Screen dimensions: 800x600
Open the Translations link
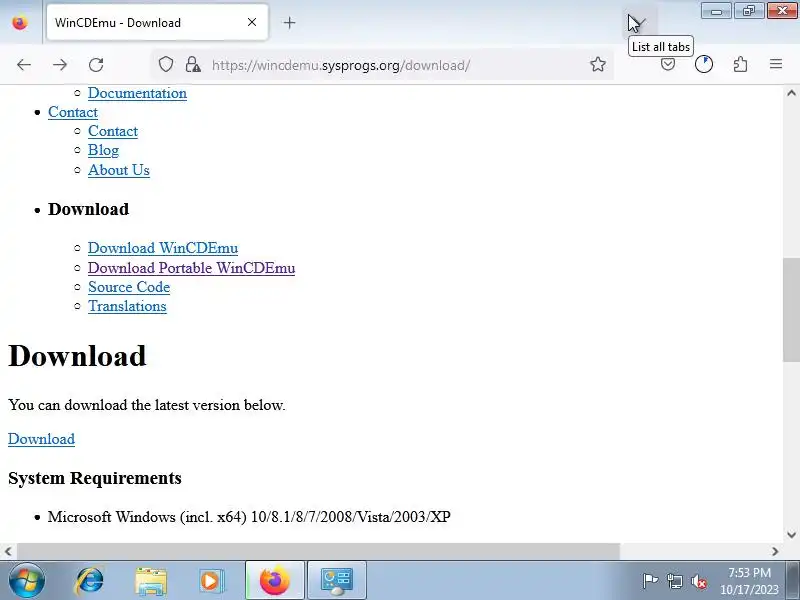pos(127,306)
